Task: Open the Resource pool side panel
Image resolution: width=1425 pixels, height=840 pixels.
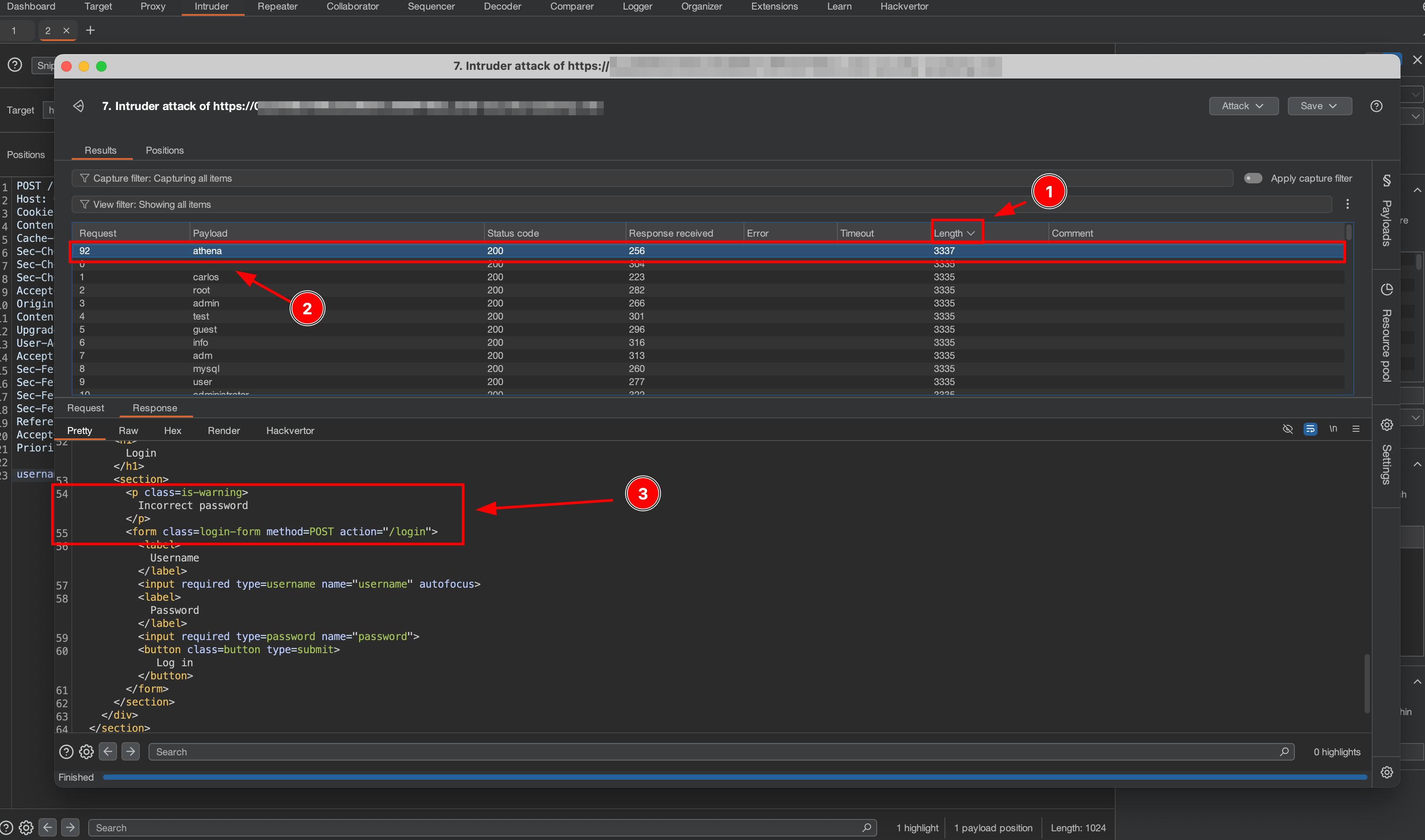Action: pos(1387,333)
